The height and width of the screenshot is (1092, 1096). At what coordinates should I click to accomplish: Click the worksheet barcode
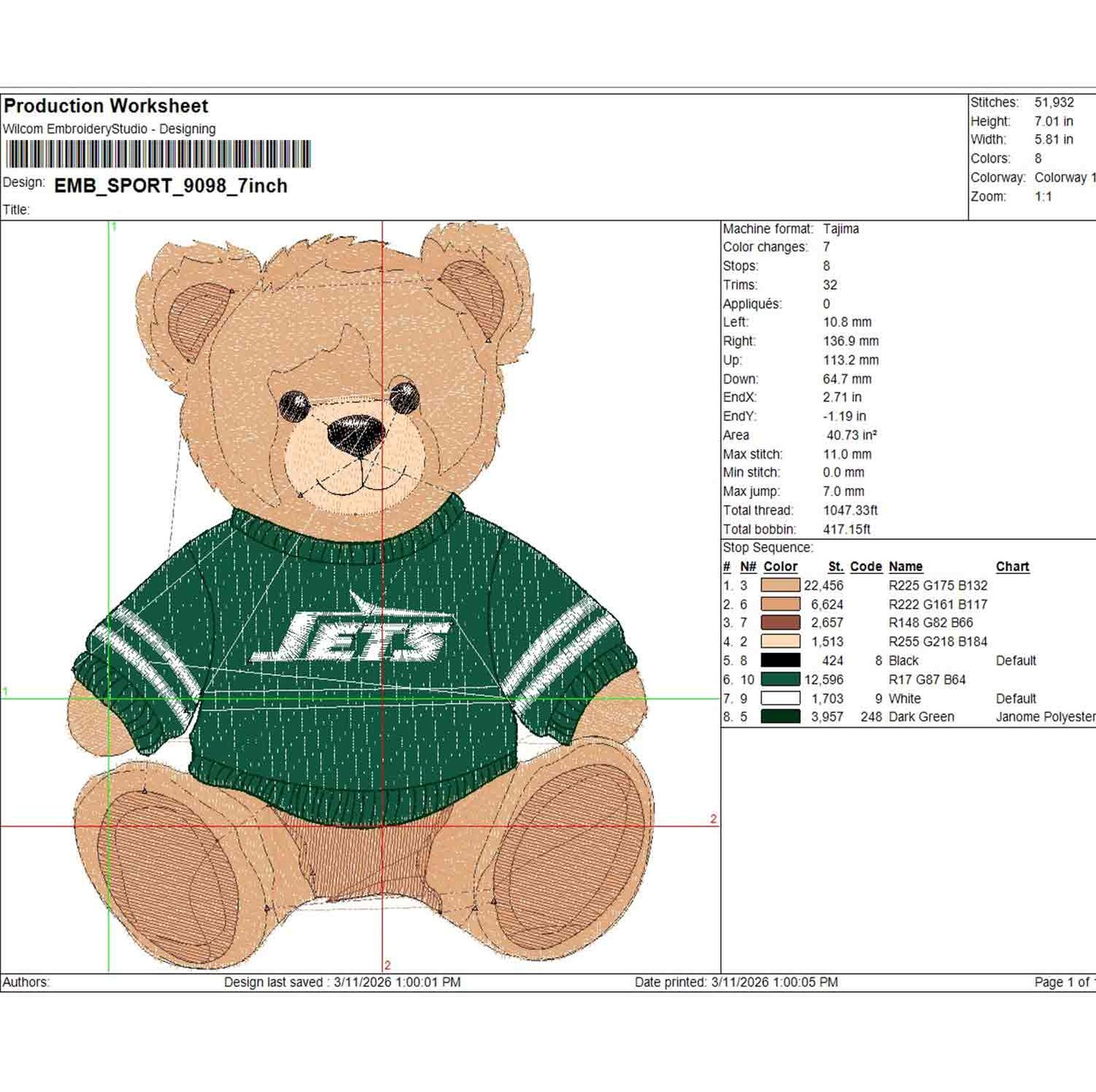pos(159,154)
